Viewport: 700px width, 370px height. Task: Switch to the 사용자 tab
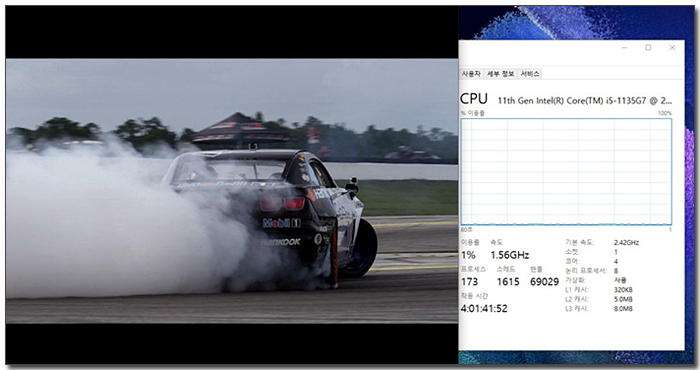click(x=471, y=74)
